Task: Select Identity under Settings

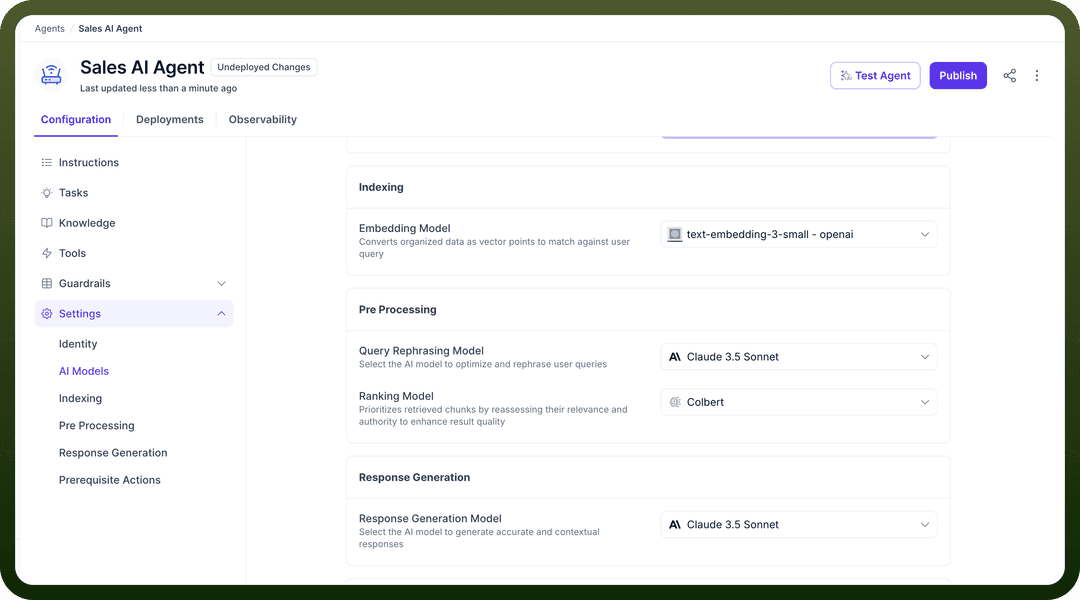Action: (78, 344)
